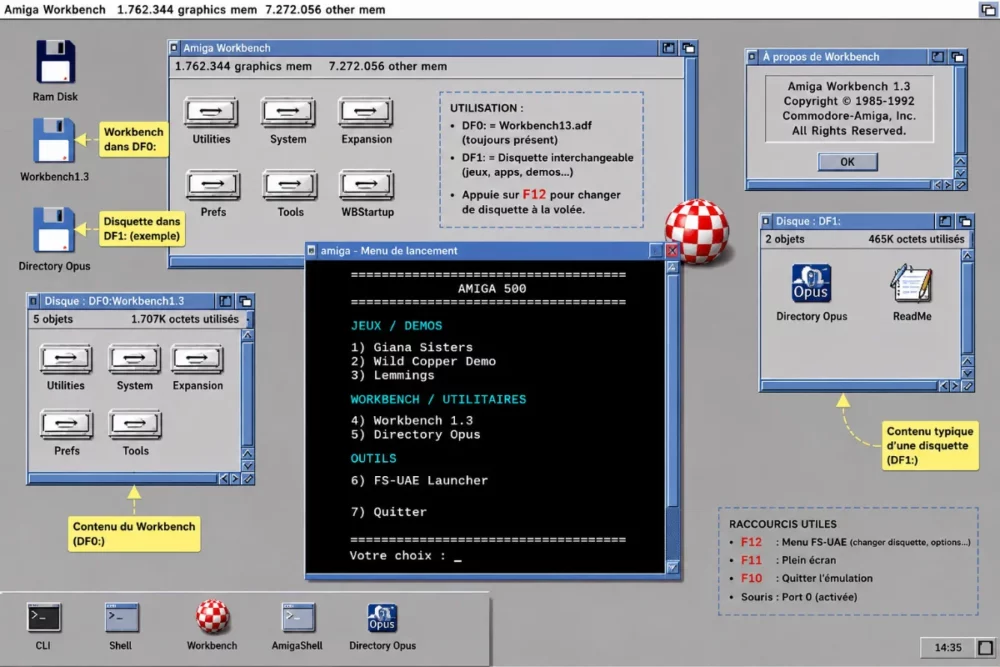1000x667 pixels.
Task: Click 'WORKBENCH / UTILITAIRES' heading in launcher
Action: (x=438, y=399)
